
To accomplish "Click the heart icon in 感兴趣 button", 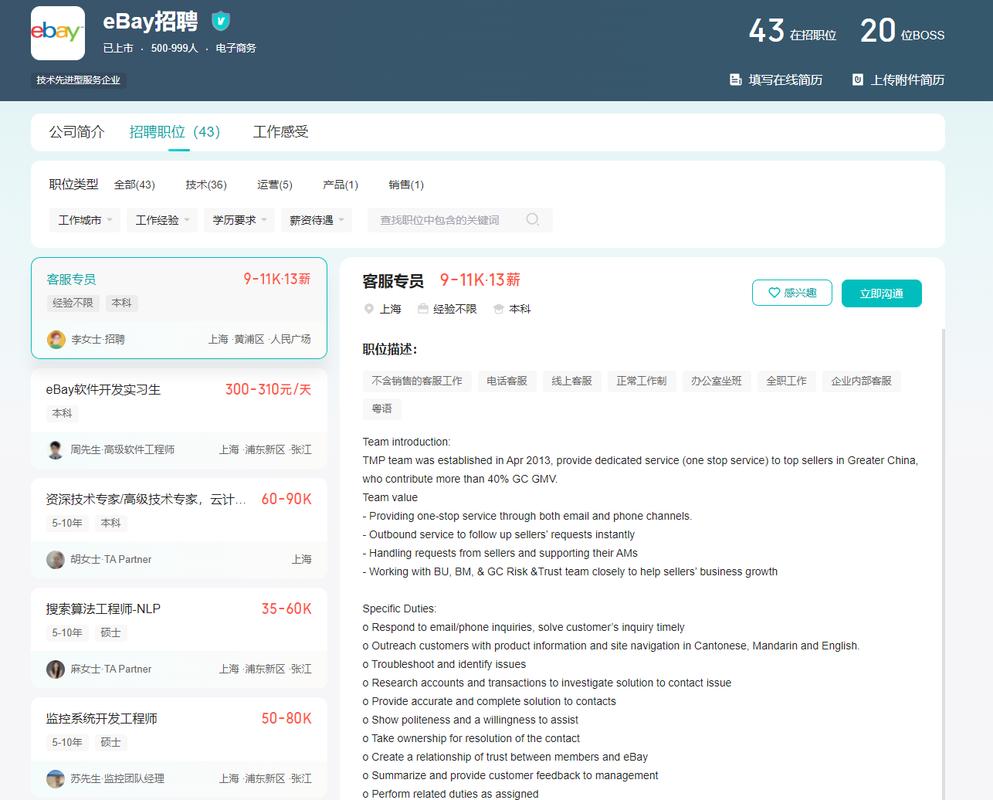I will point(774,293).
